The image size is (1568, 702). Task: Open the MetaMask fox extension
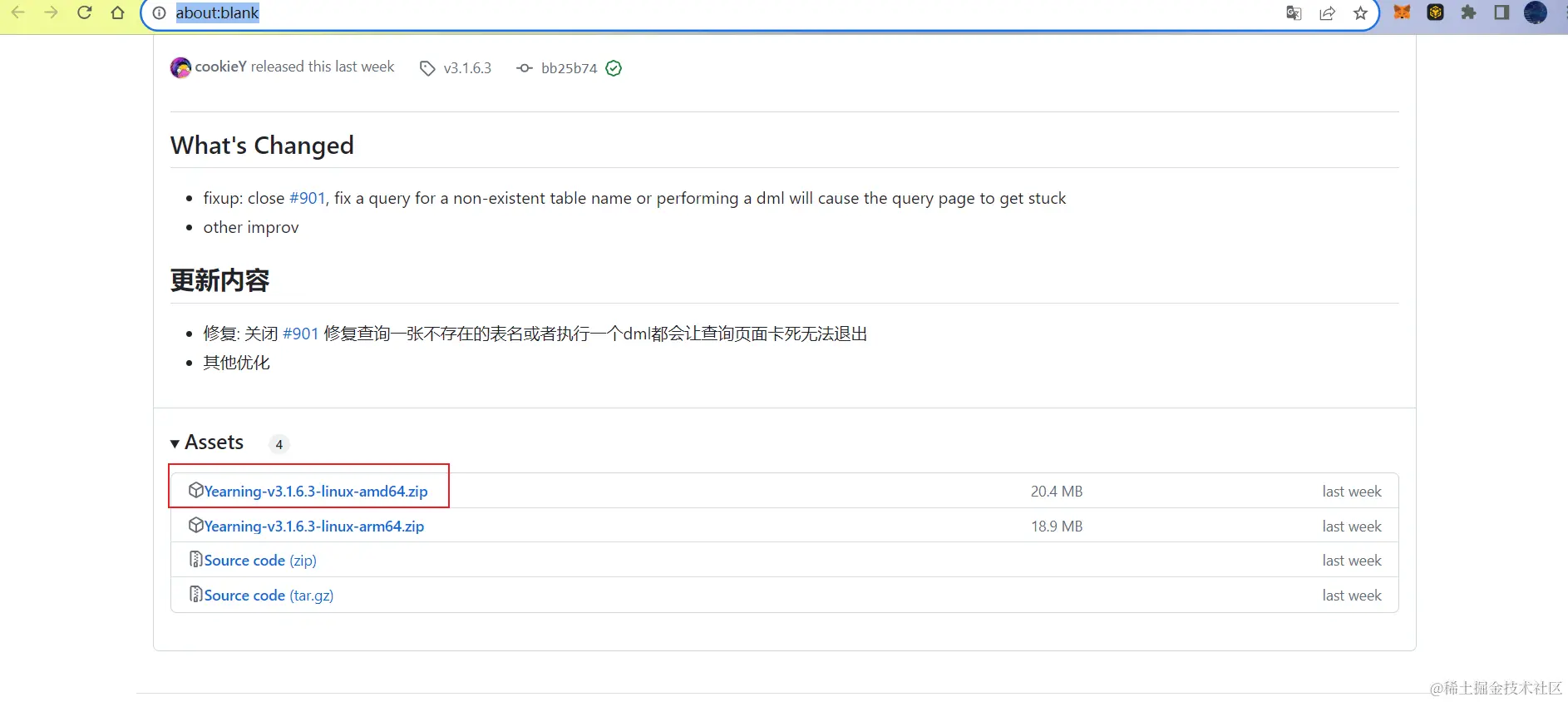coord(1402,12)
